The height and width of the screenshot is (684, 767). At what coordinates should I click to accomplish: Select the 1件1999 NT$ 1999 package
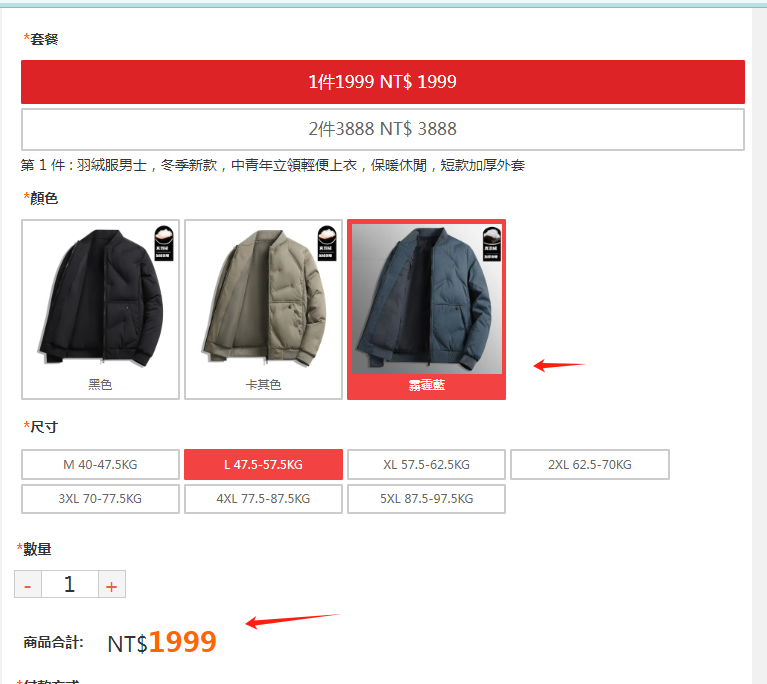click(383, 82)
